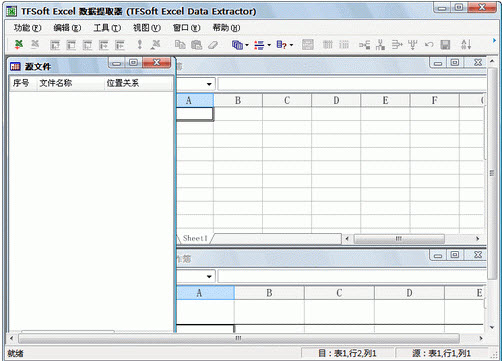Viewport: 502px width, 361px height.
Task: Click column D header in upper sheet
Action: pos(336,100)
